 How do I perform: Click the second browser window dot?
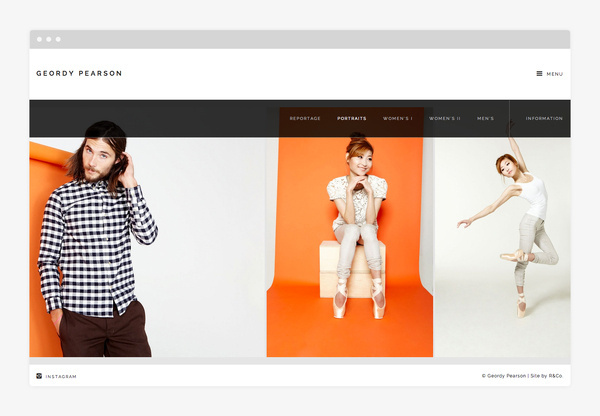[49, 39]
